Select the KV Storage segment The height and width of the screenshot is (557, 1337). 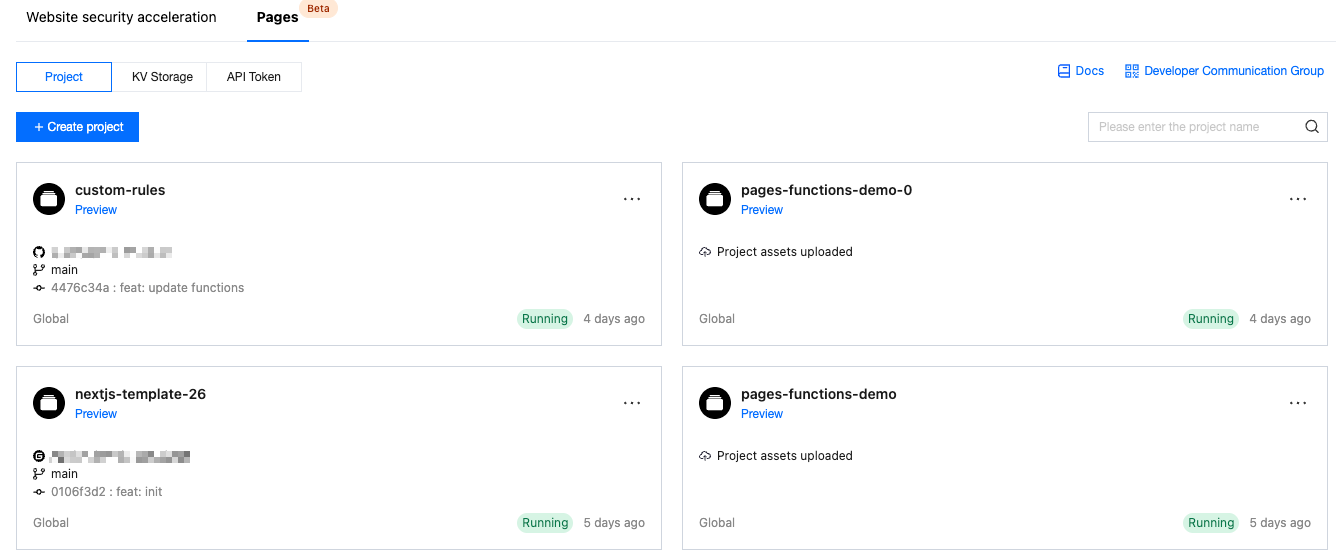[162, 77]
